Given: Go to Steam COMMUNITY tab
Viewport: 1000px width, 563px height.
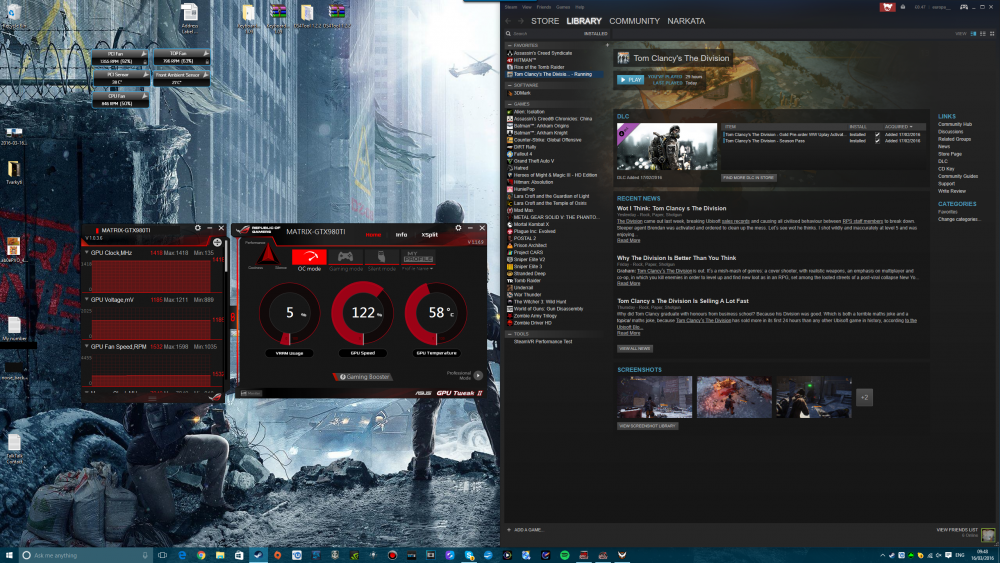Looking at the screenshot, I should (x=634, y=21).
